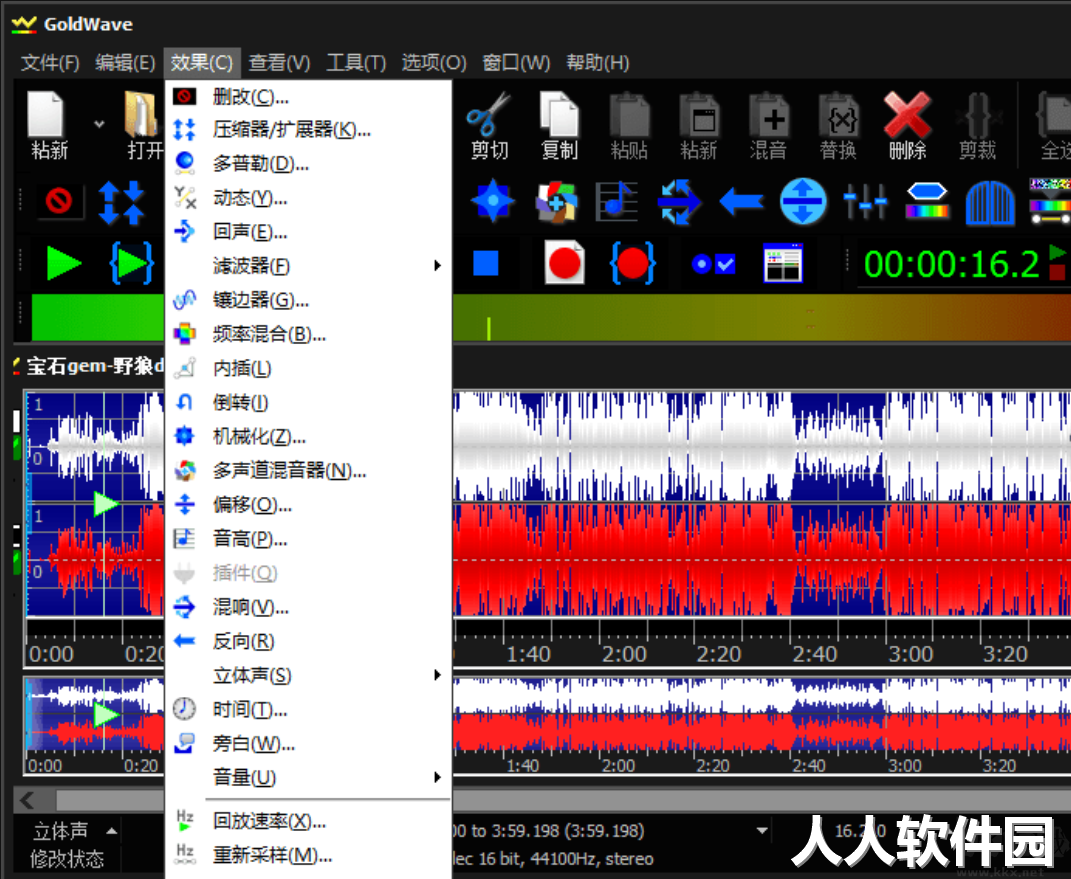Click the blue arch-shaped effect icon
This screenshot has width=1071, height=879.
point(990,202)
